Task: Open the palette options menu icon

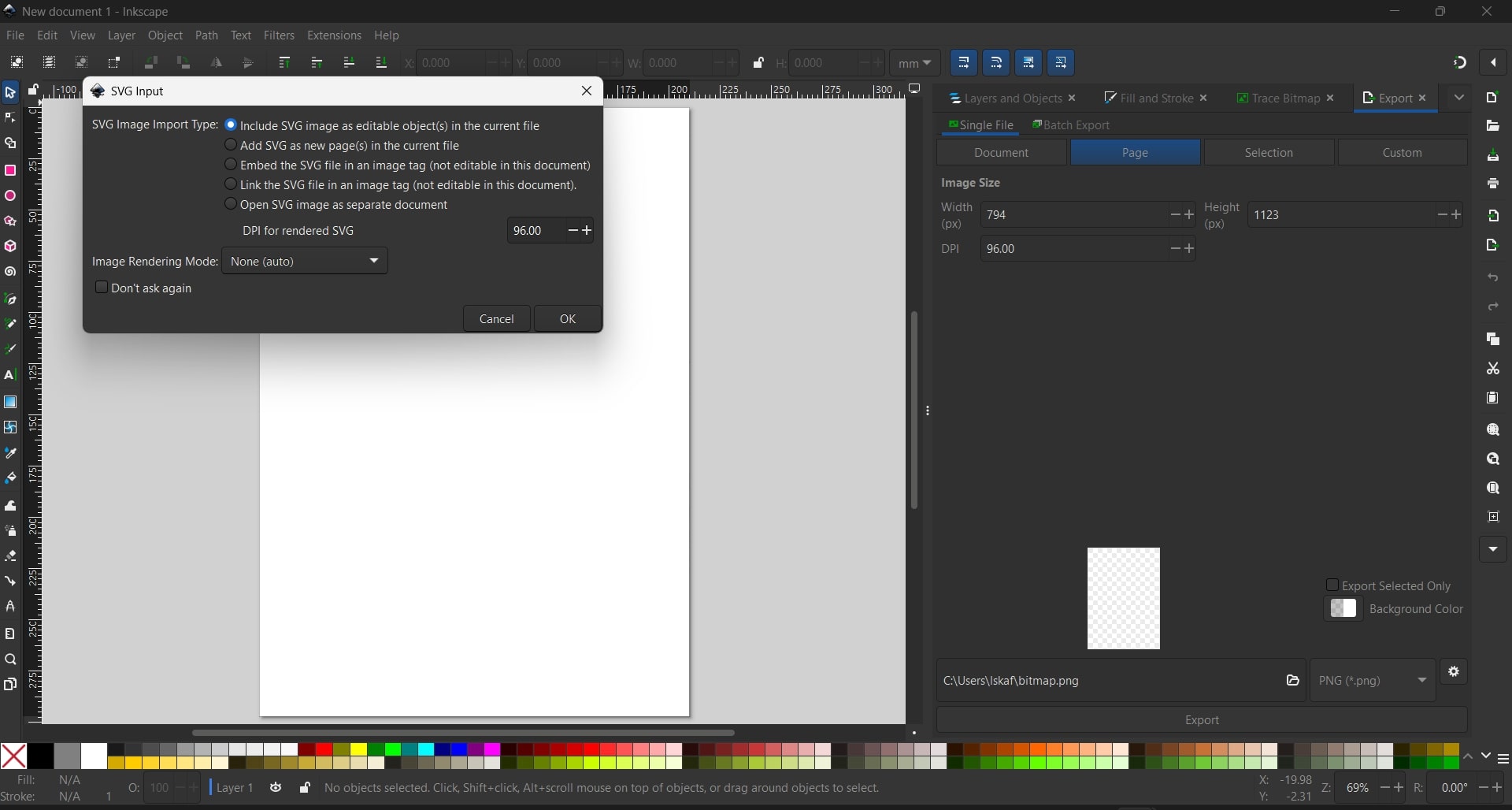Action: (x=1503, y=759)
